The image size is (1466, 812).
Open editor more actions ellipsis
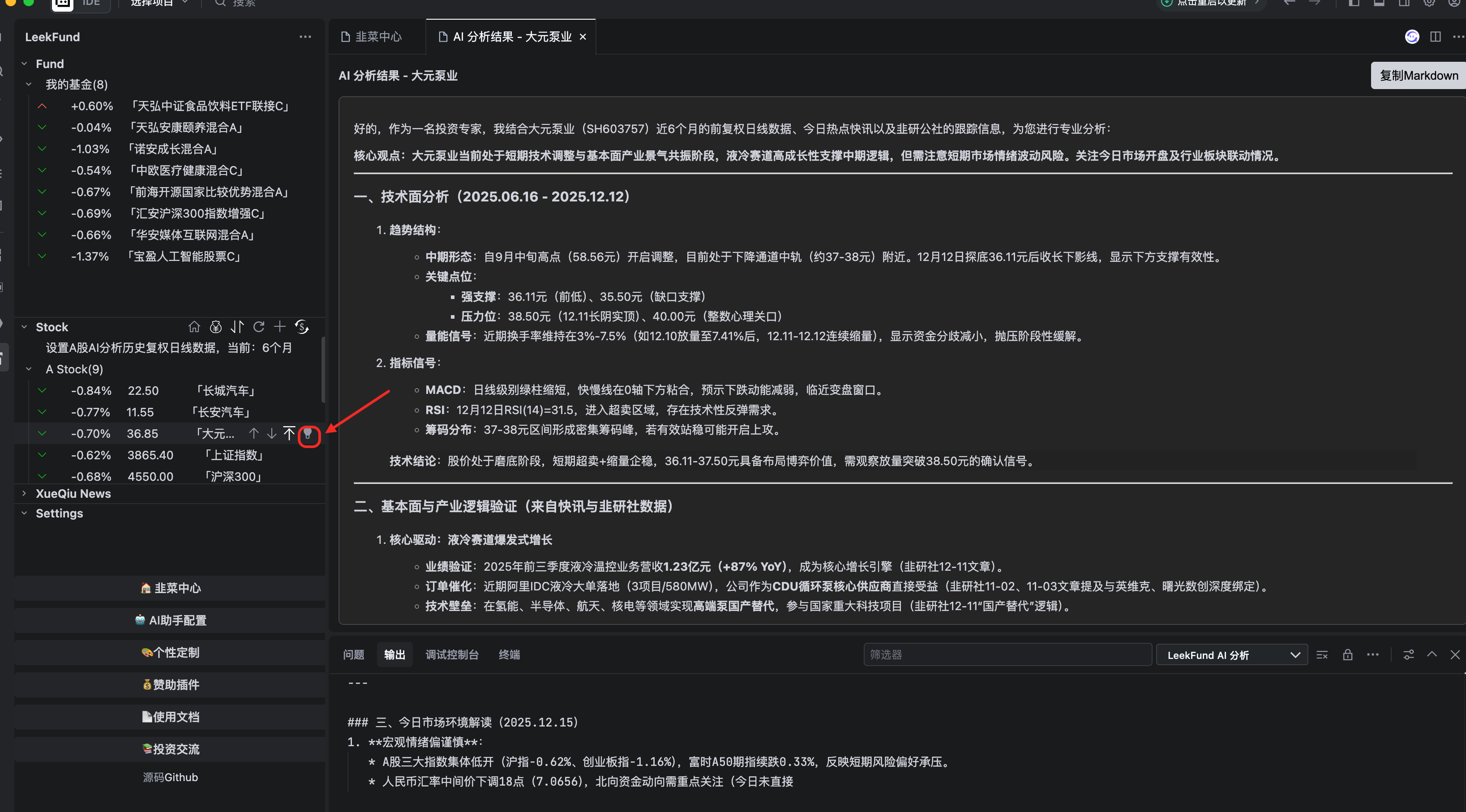point(1457,36)
